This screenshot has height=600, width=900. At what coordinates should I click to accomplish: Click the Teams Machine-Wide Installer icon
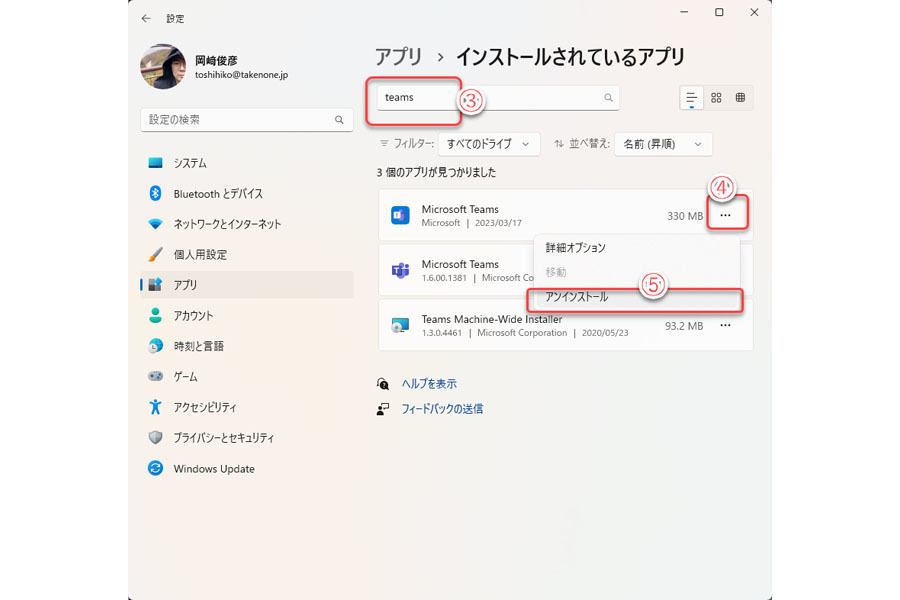coord(400,326)
